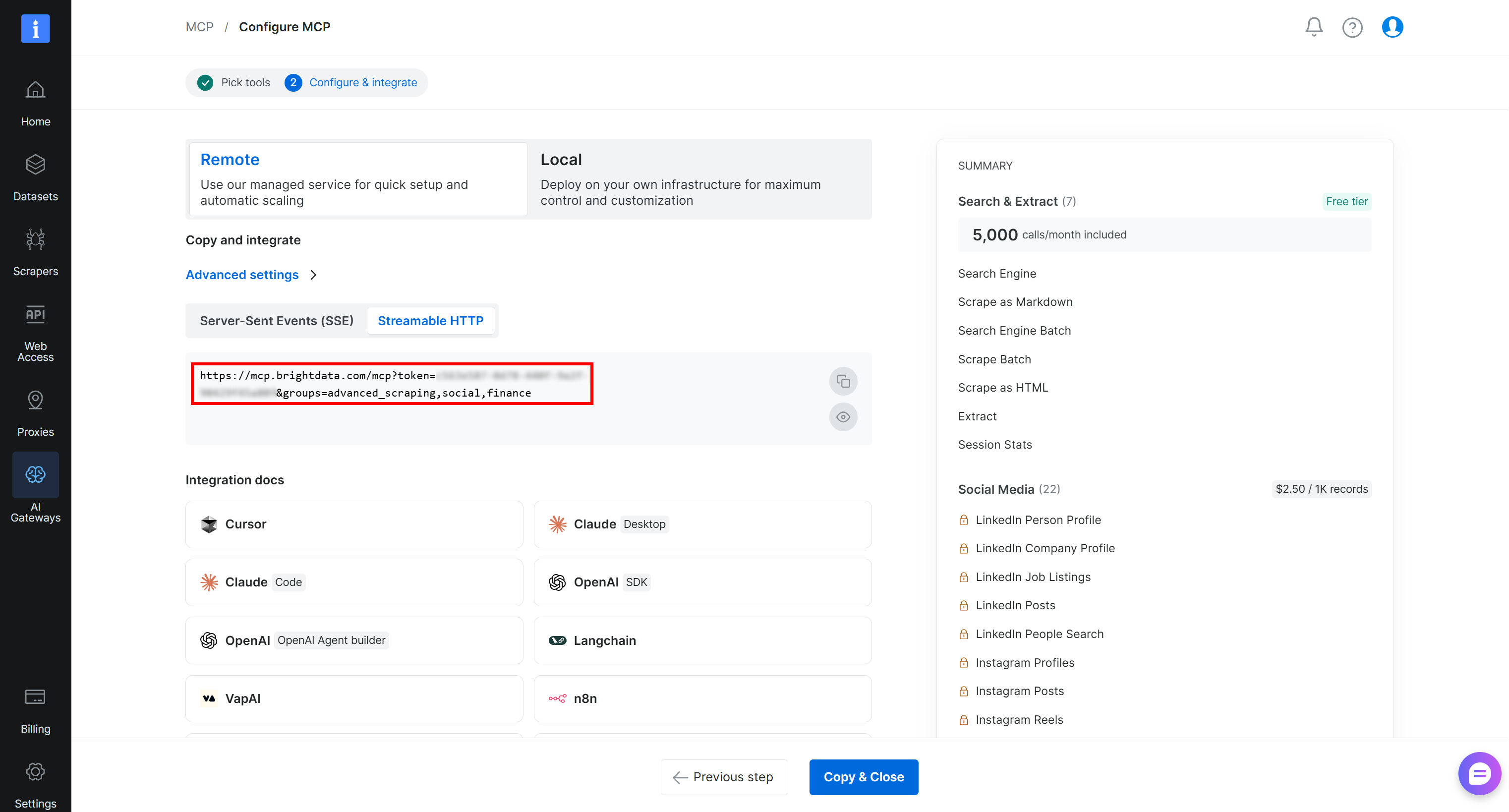This screenshot has height=812, width=1509.
Task: Choose the Remote deployment option
Action: [x=358, y=179]
